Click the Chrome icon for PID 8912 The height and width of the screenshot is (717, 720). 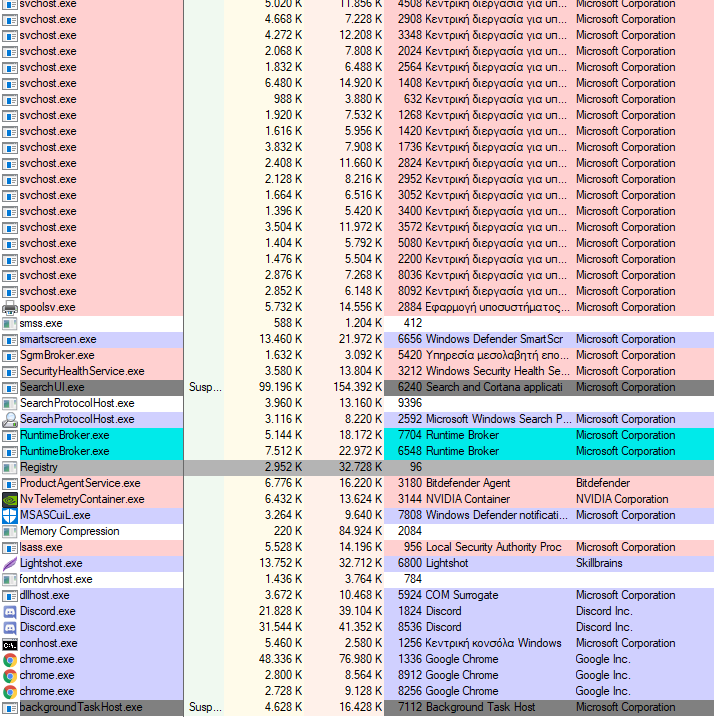[10, 676]
